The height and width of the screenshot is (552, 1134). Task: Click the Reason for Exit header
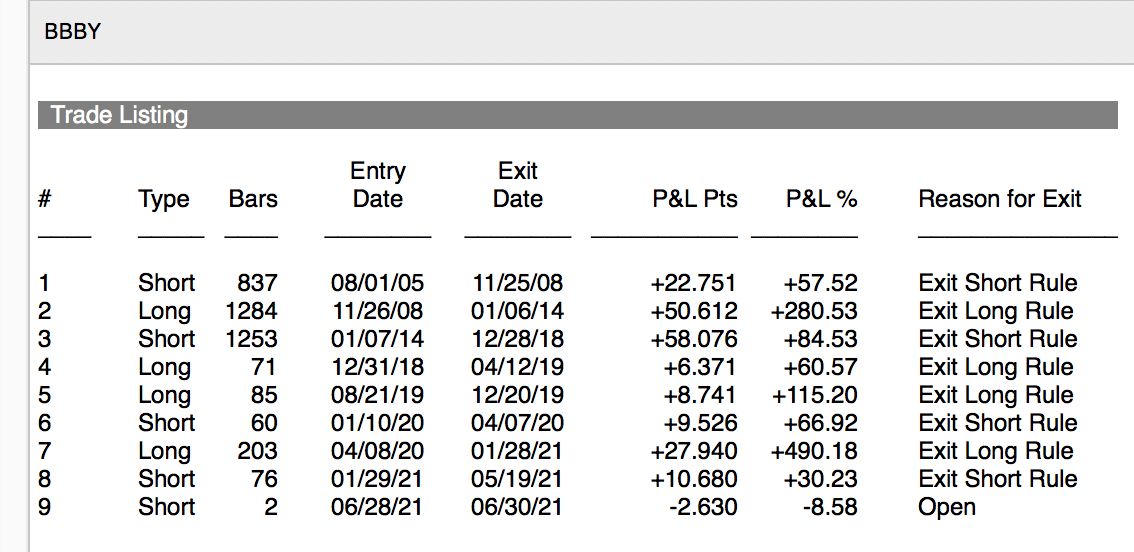tap(999, 199)
